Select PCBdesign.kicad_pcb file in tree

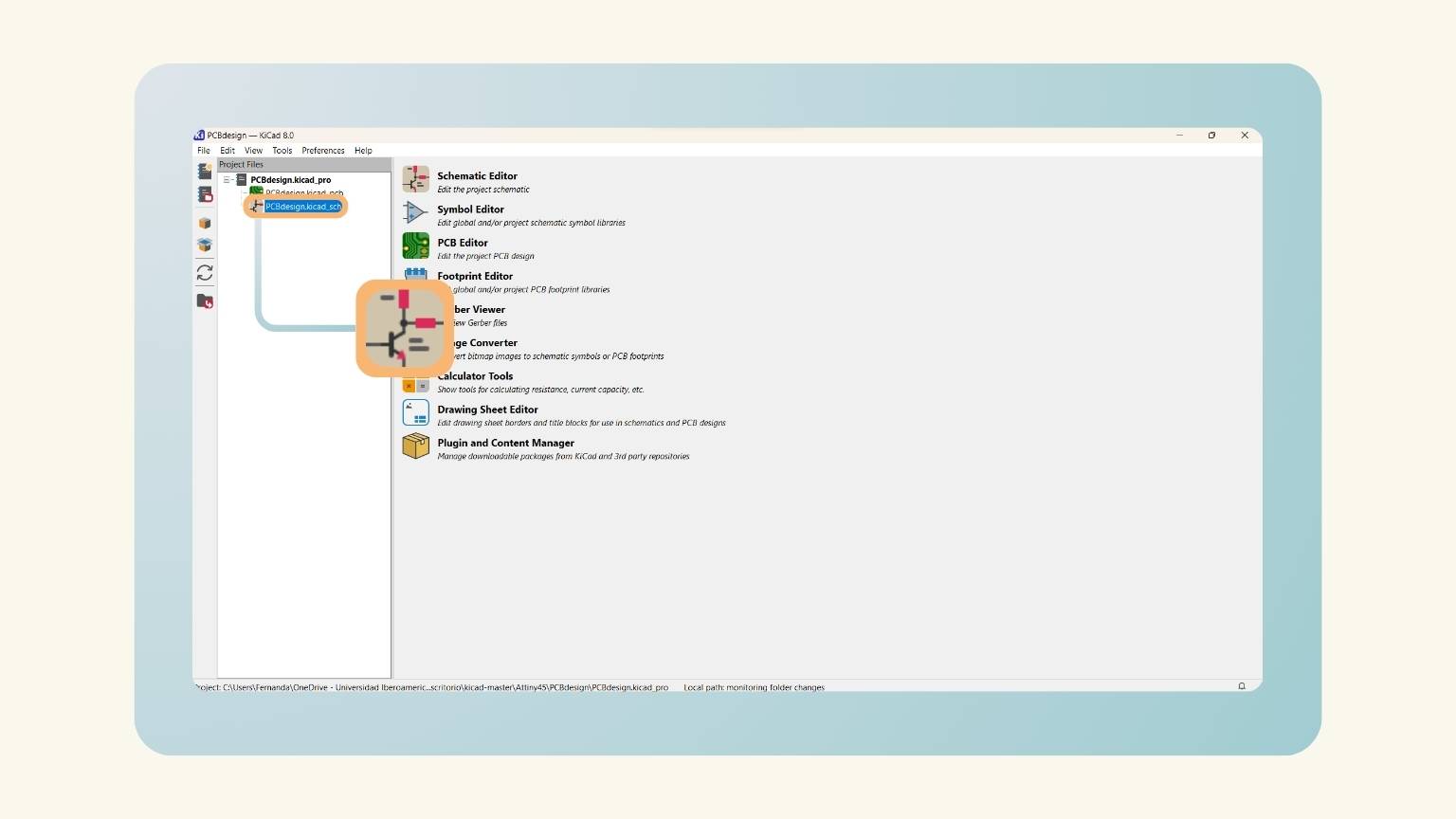coord(303,193)
